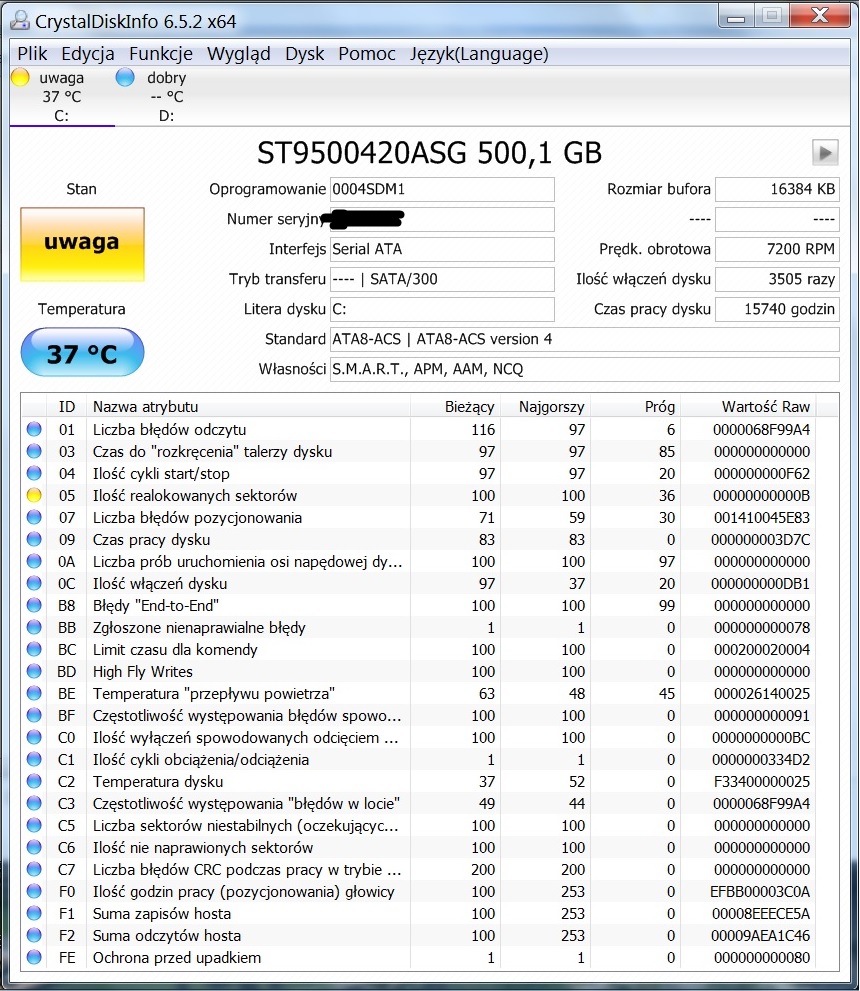Image resolution: width=860 pixels, height=991 pixels.
Task: Click the next disk arrow button
Action: [825, 152]
